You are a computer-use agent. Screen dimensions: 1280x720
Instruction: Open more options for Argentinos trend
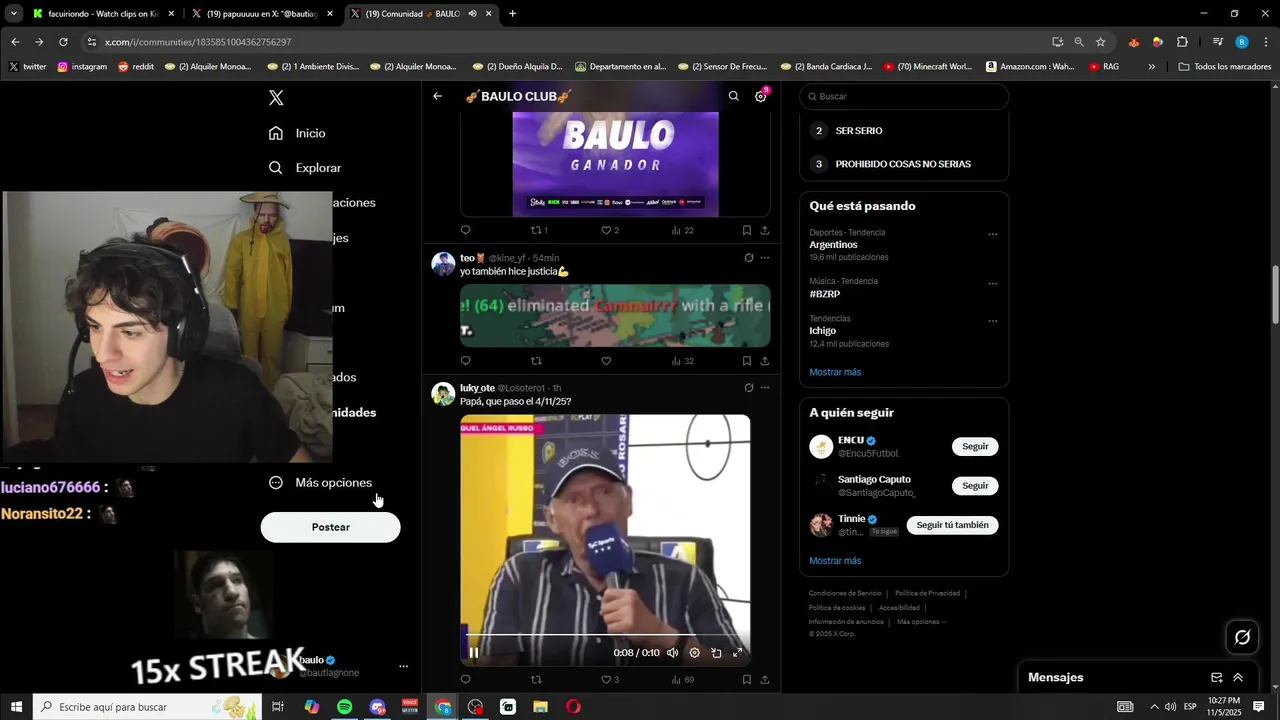993,235
